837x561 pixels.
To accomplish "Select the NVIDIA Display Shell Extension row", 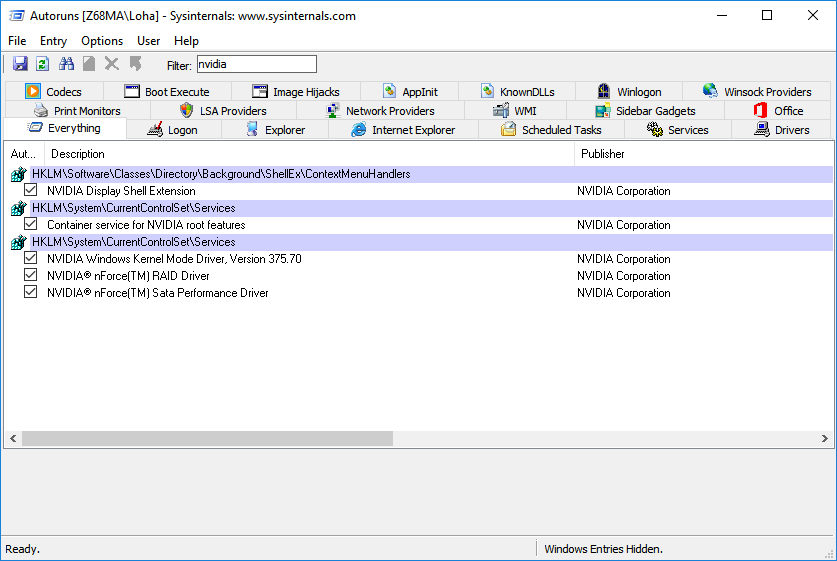I will [418, 191].
